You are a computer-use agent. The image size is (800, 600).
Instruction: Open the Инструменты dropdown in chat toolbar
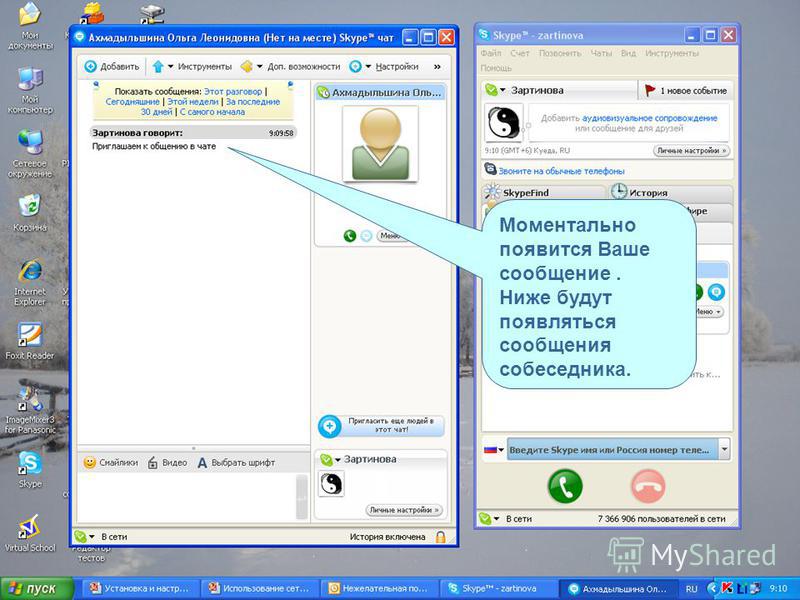(192, 66)
